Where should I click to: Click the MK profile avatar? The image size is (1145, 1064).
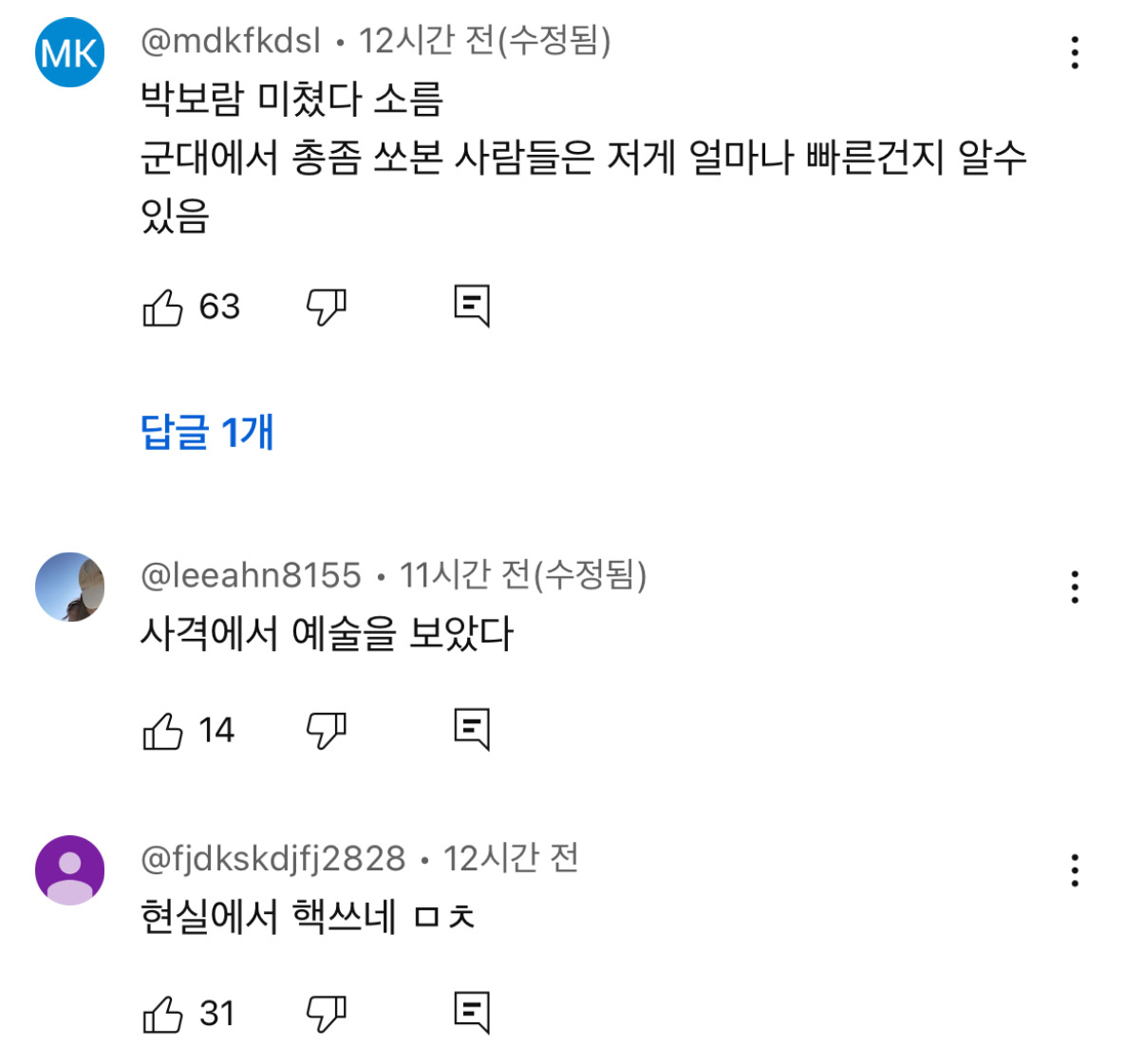[68, 52]
